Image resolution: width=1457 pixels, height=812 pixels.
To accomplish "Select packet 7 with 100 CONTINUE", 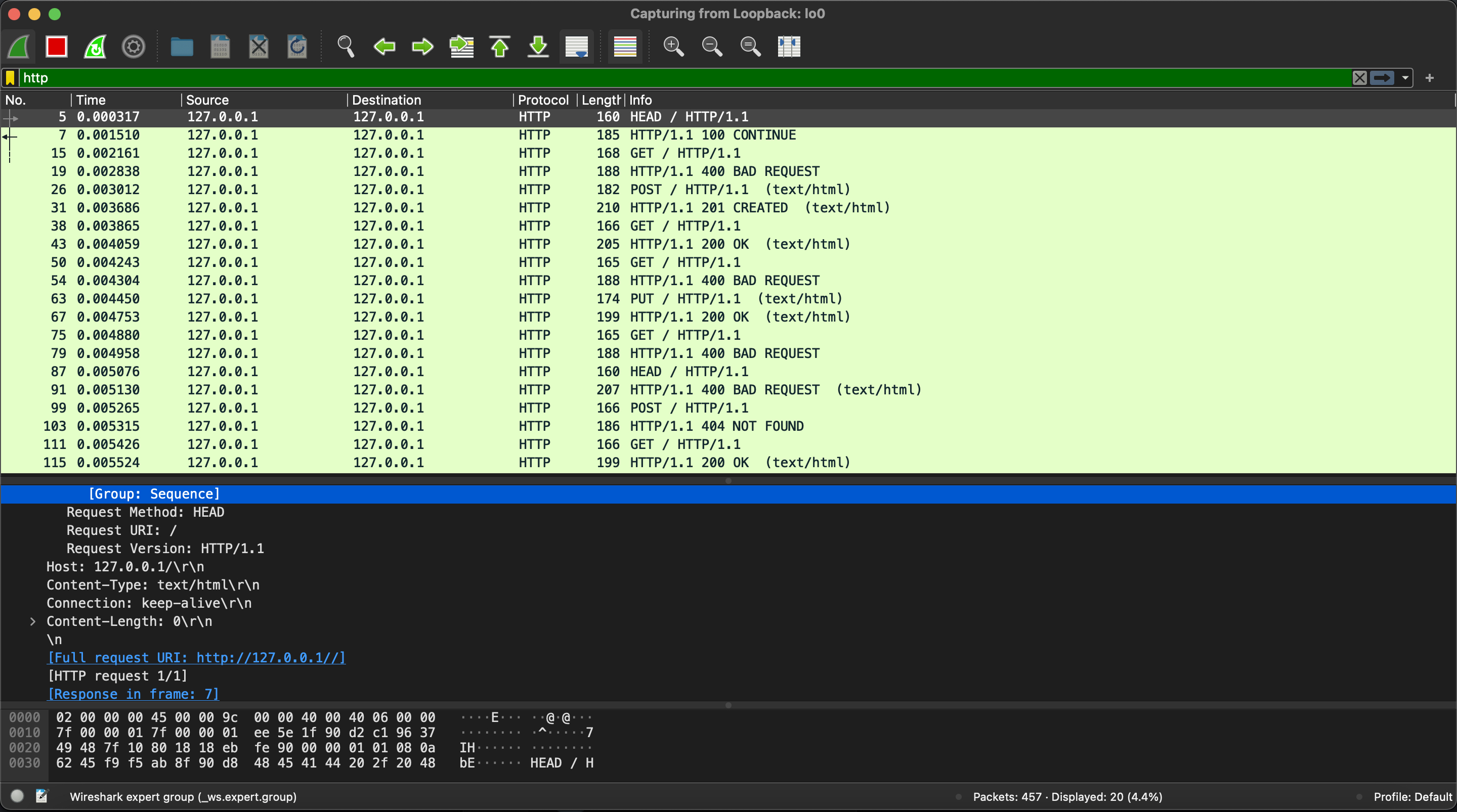I will click(x=728, y=135).
